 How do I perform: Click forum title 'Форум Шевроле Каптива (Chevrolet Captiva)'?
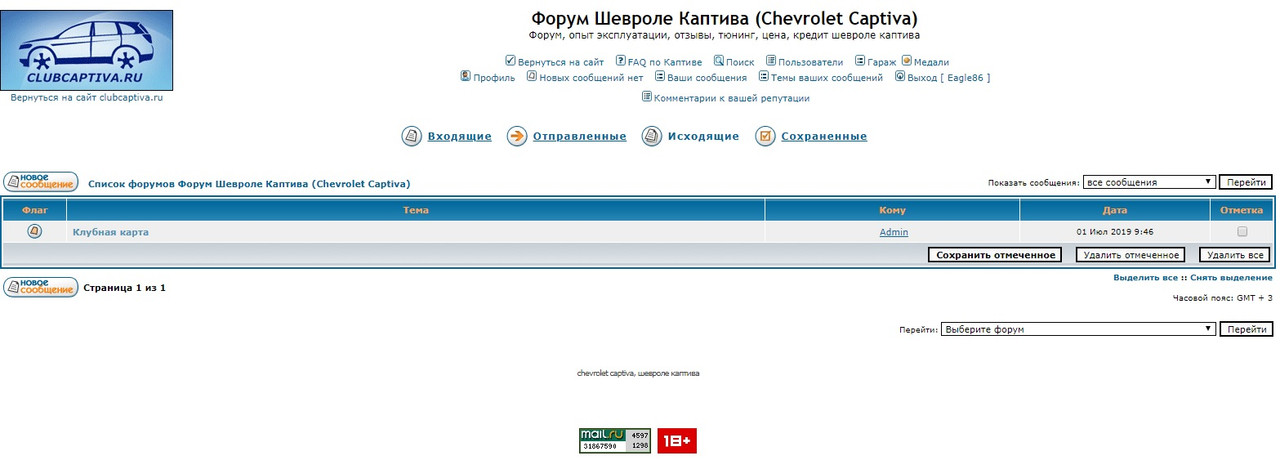point(725,19)
